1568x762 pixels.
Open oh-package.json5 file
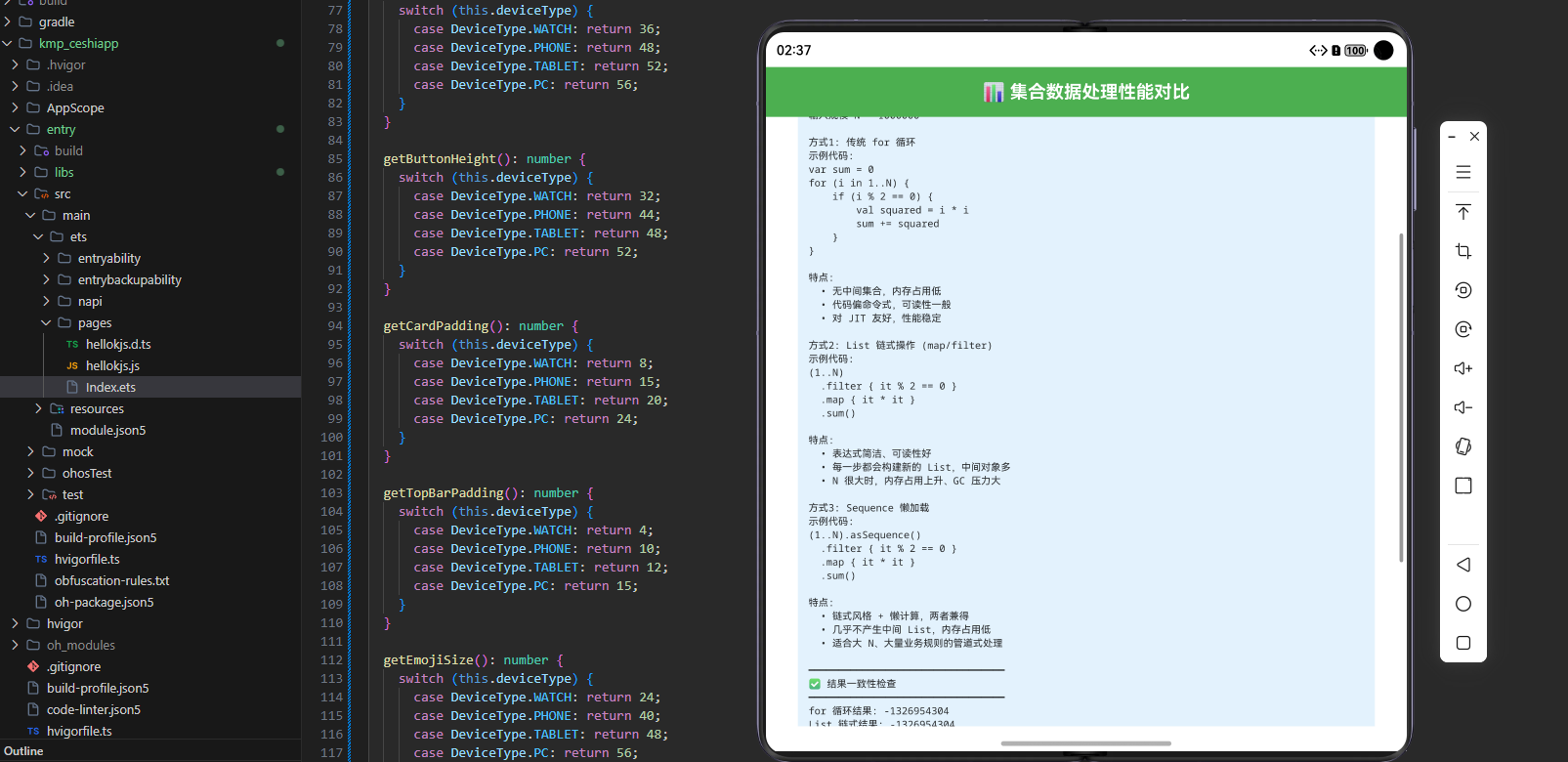point(150,602)
